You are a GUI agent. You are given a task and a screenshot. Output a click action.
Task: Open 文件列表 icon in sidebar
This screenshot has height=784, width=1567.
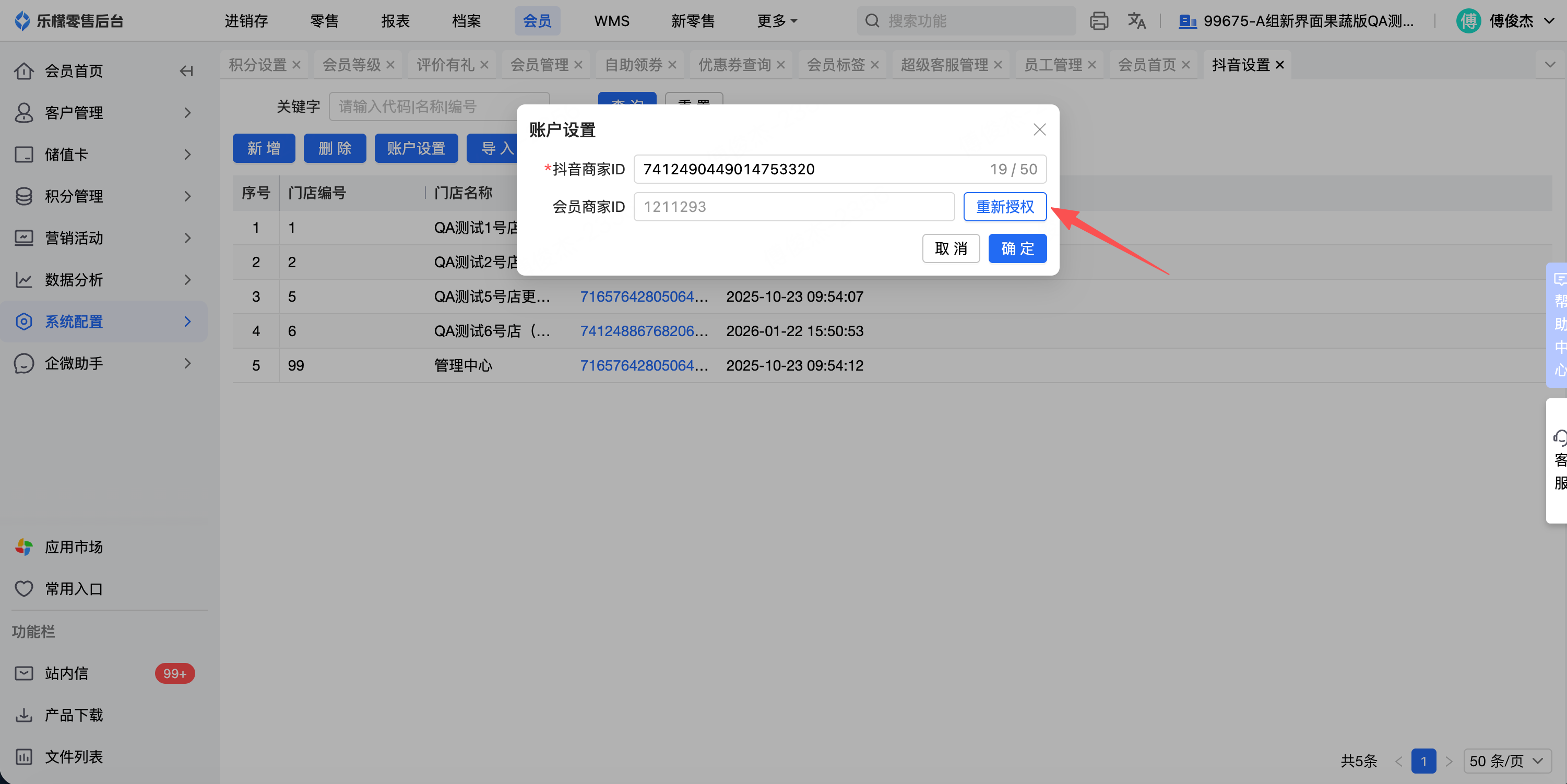(x=23, y=757)
